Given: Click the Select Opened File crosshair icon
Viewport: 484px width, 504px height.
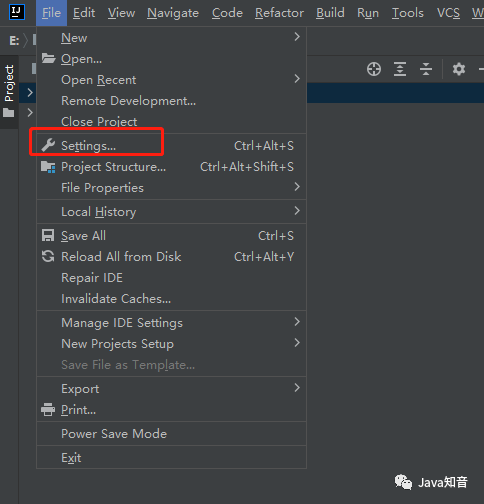Looking at the screenshot, I should (x=374, y=69).
